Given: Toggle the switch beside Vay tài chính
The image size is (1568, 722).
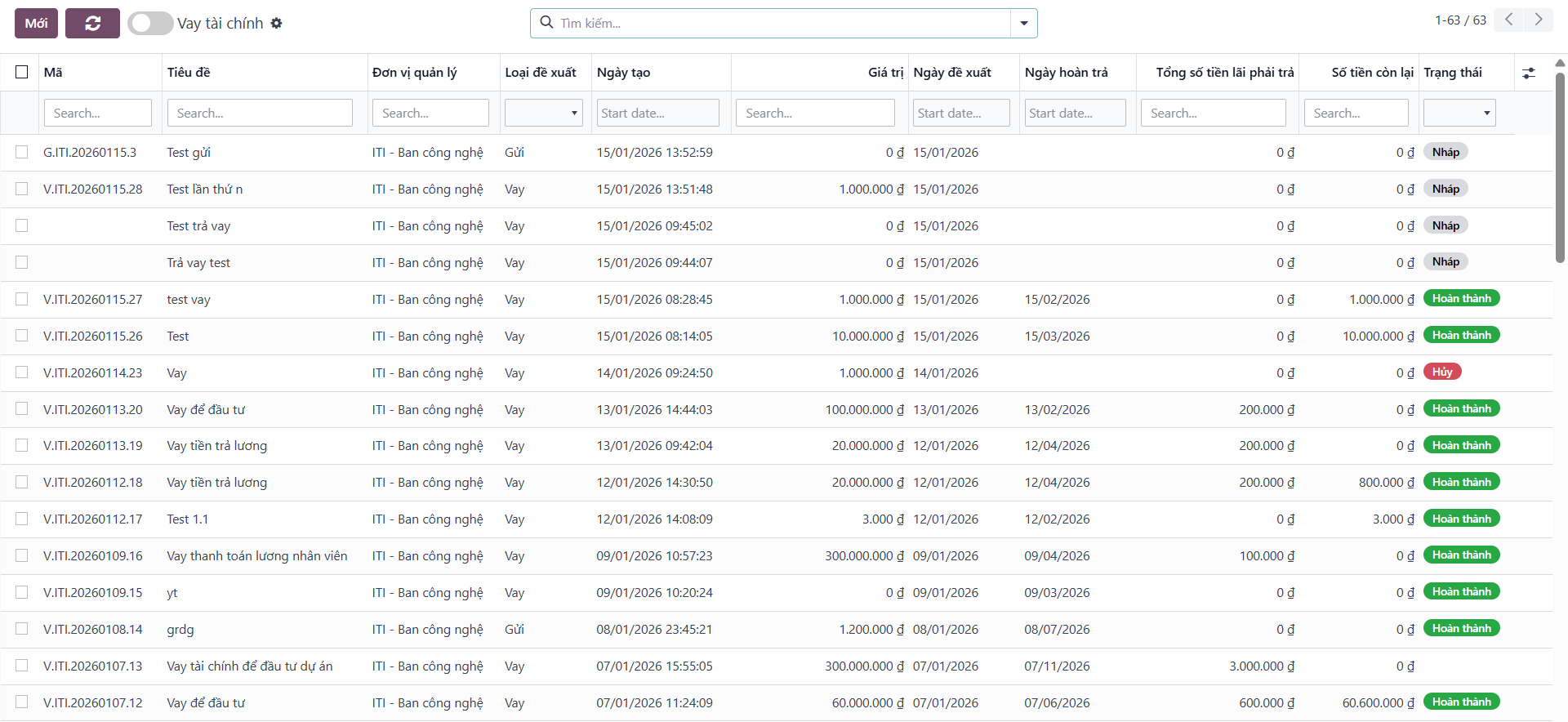Looking at the screenshot, I should (x=150, y=23).
